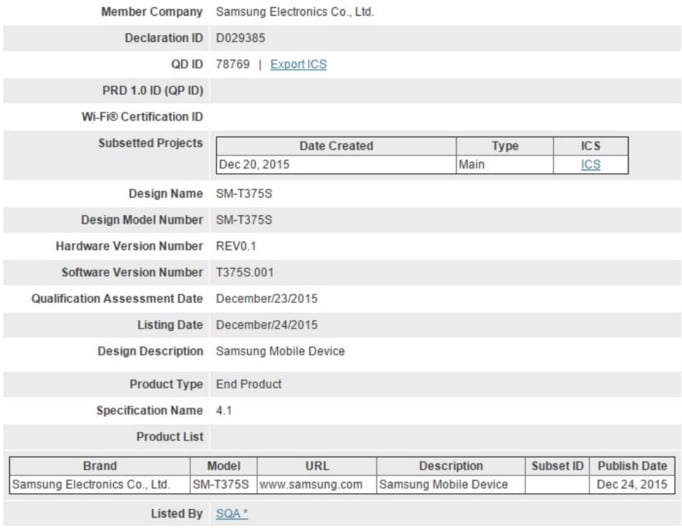Click the Wi-Fi Certification ID label
The width and height of the screenshot is (682, 528).
pyautogui.click(x=142, y=117)
